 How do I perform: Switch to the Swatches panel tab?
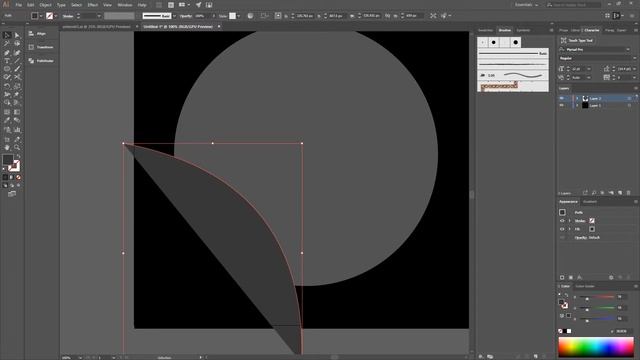[486, 30]
